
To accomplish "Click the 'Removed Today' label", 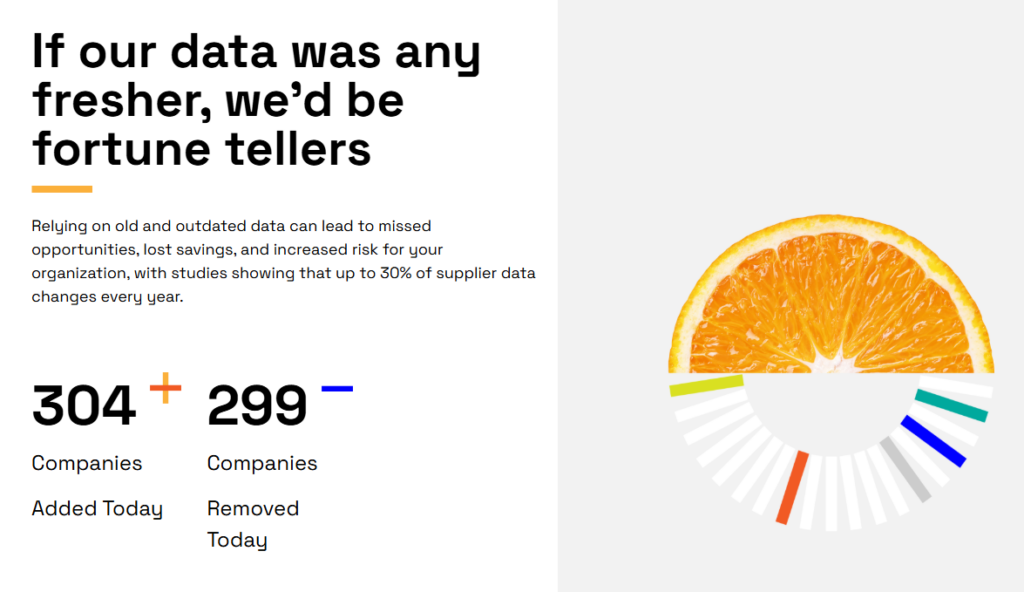I will [253, 525].
